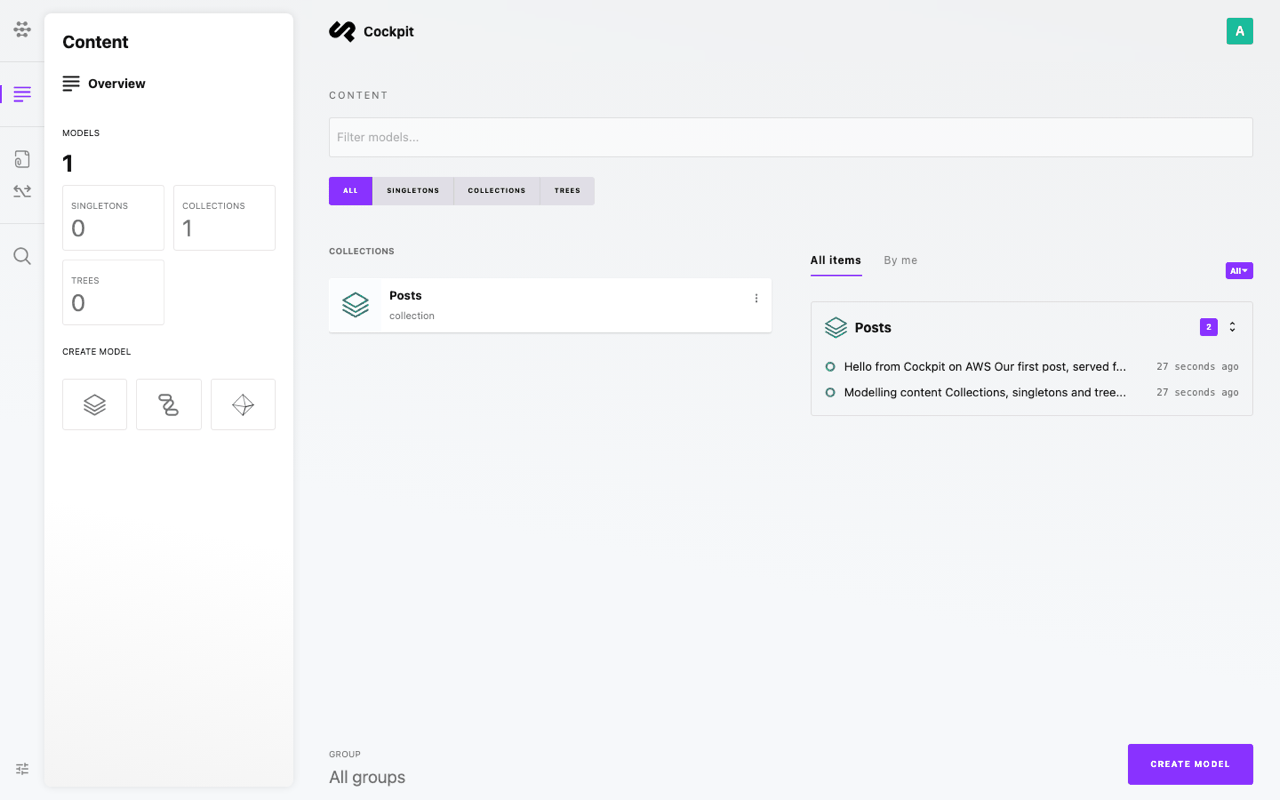Switch to the By me tab
The image size is (1280, 800).
point(901,261)
